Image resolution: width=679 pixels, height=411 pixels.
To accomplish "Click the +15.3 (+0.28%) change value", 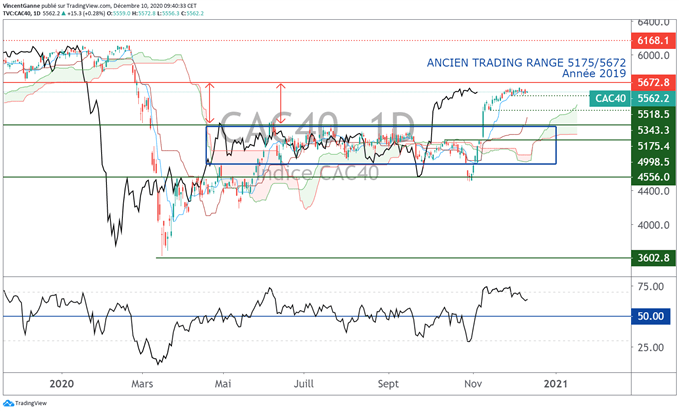I will pos(86,13).
